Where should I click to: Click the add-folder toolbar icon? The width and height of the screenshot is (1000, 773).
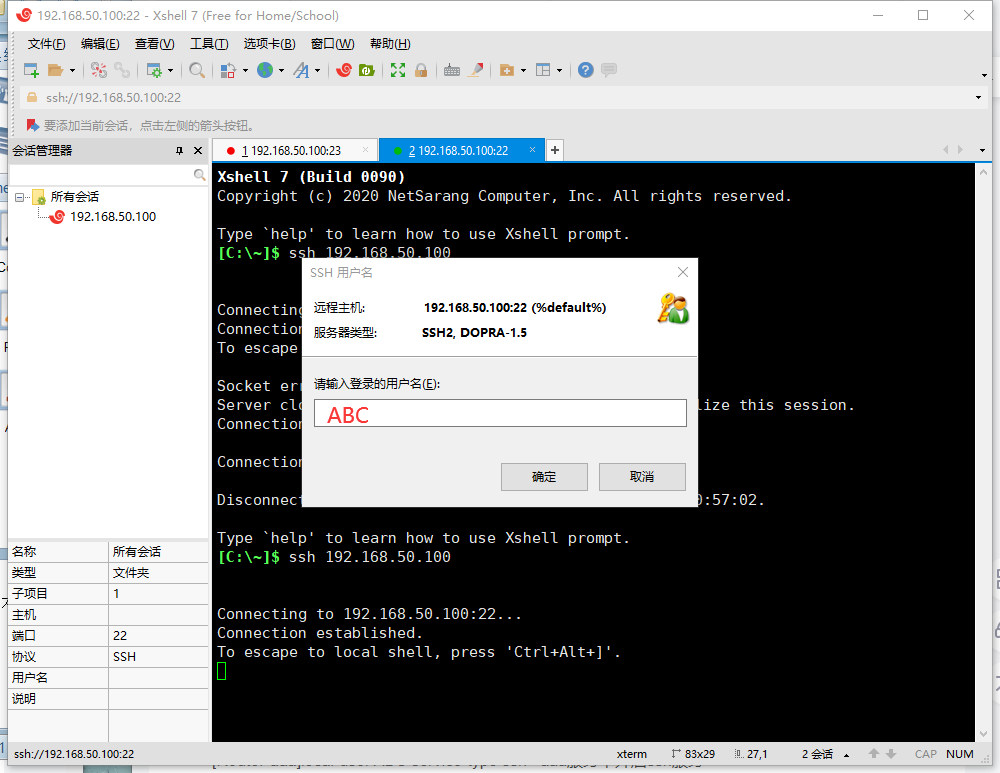pyautogui.click(x=507, y=70)
